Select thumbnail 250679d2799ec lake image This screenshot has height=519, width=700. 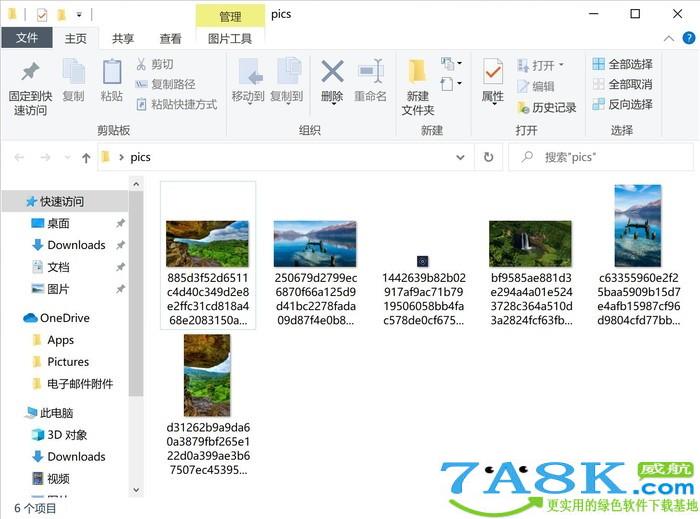point(315,244)
